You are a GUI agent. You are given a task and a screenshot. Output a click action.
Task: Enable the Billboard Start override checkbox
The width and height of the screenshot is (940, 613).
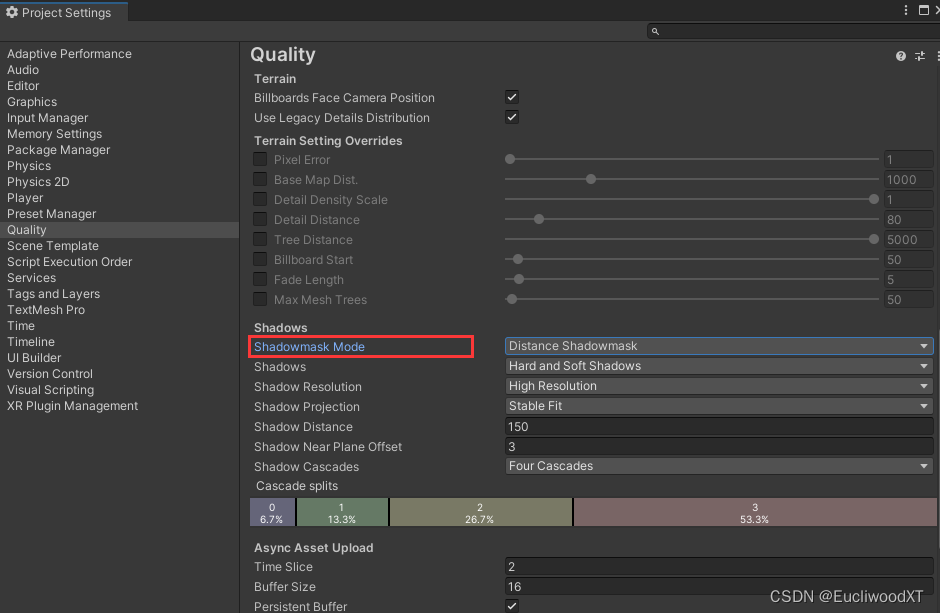[x=260, y=259]
